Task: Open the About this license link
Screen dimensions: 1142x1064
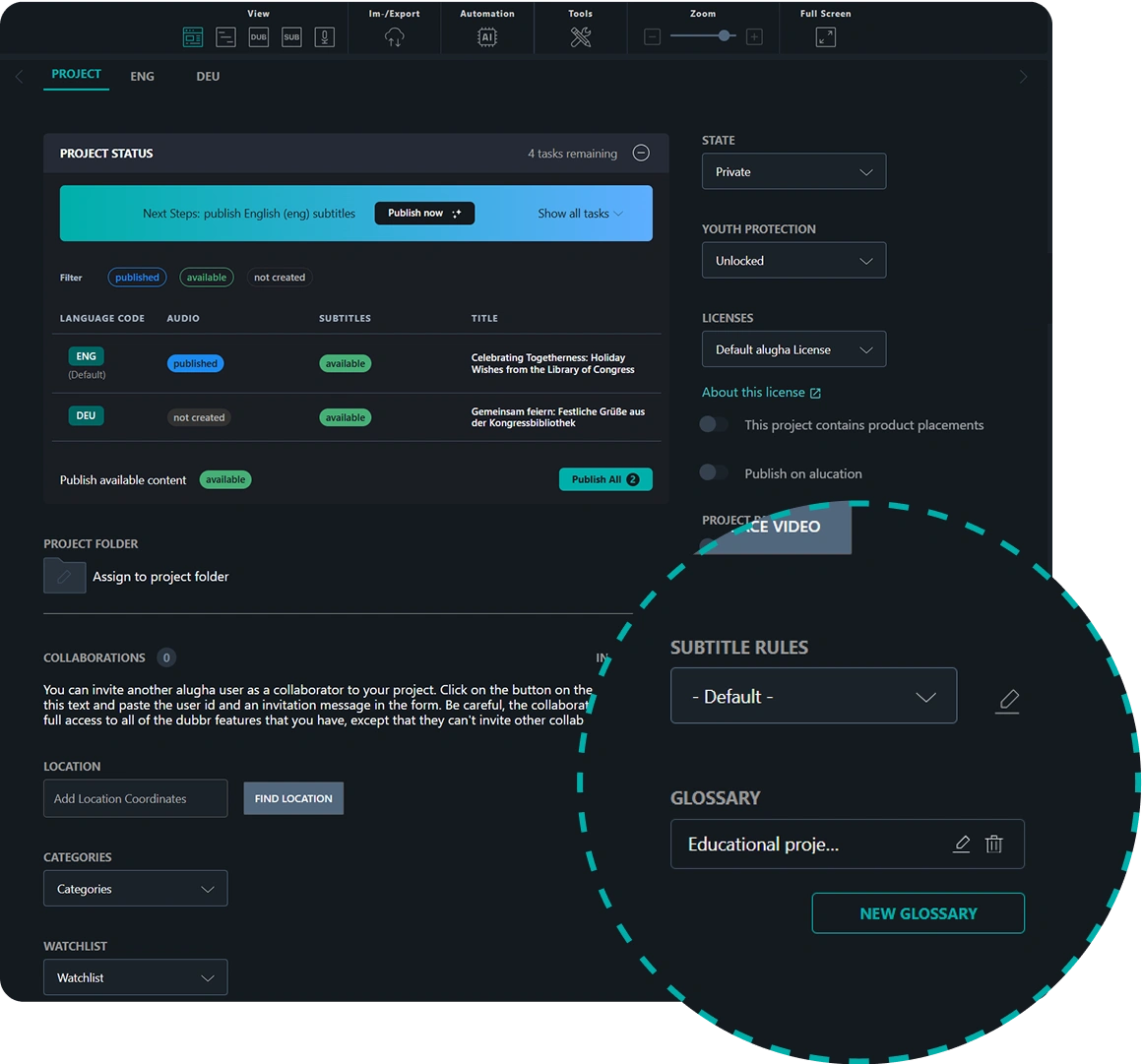Action: tap(761, 392)
